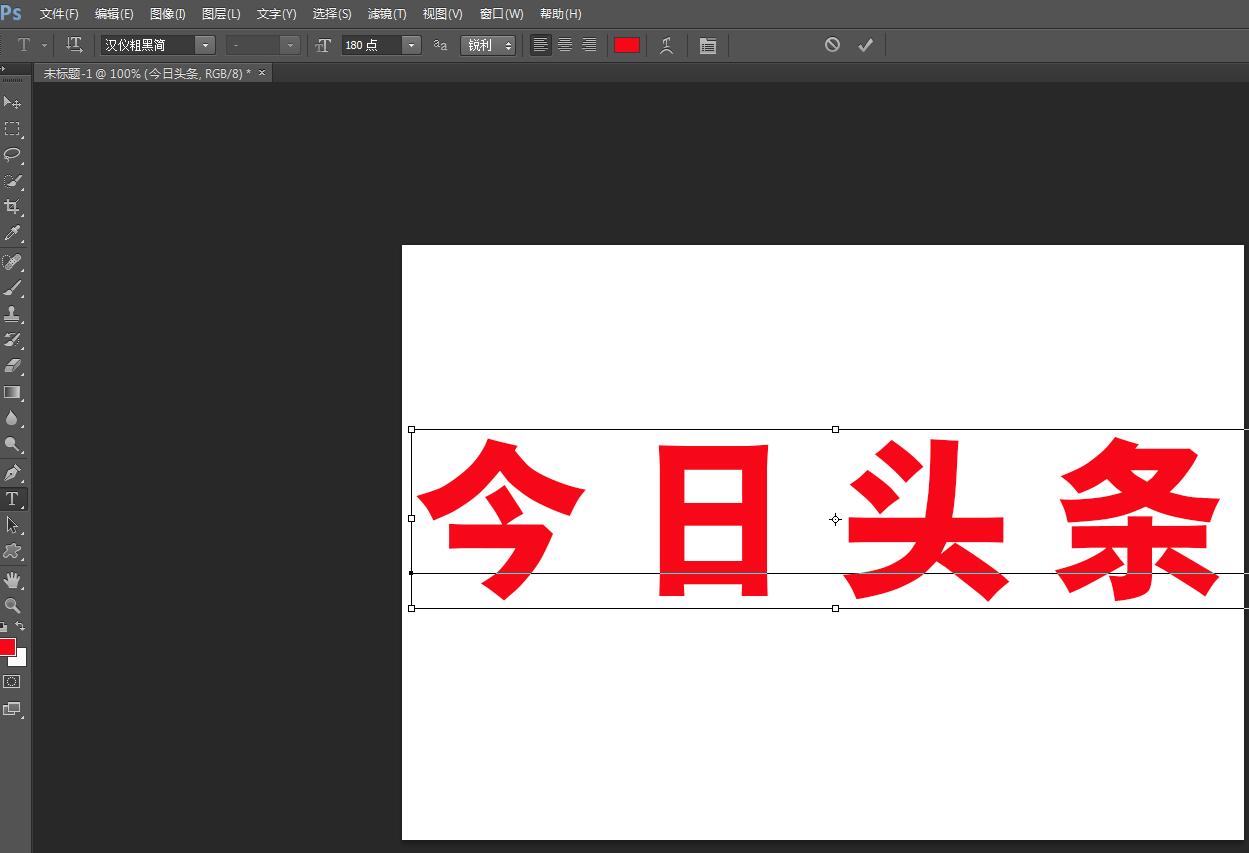This screenshot has height=853, width=1249.
Task: Select the History Brush tool
Action: click(x=12, y=340)
